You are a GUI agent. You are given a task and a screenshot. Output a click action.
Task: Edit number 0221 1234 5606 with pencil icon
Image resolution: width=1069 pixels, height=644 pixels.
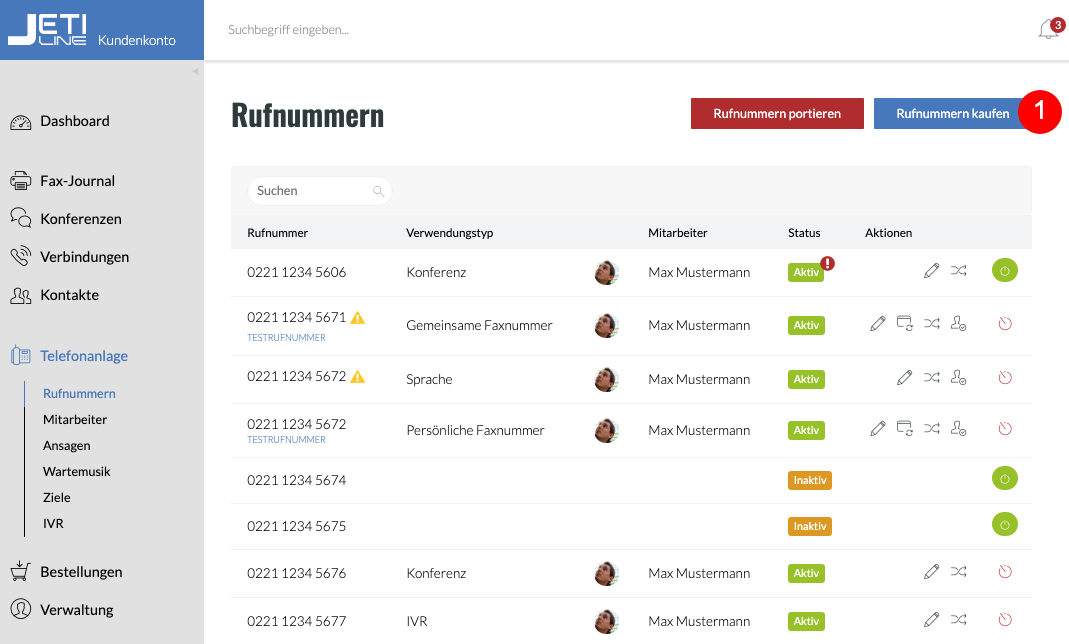click(931, 271)
